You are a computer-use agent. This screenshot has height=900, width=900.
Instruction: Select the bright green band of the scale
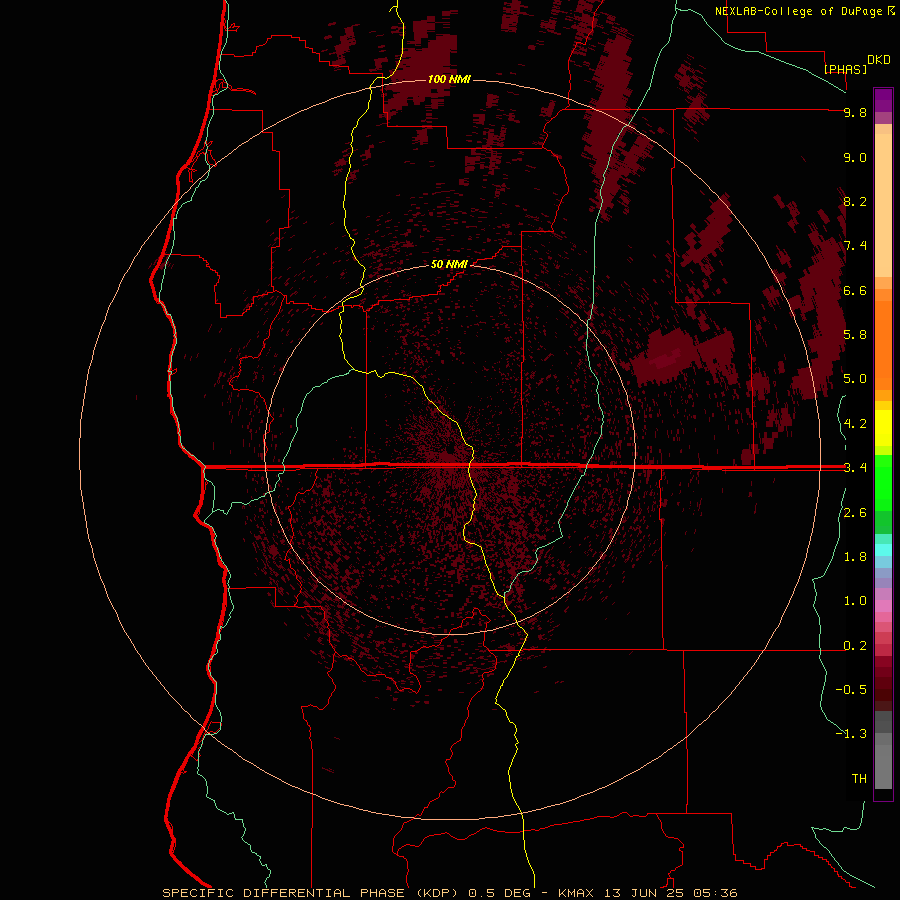[883, 482]
